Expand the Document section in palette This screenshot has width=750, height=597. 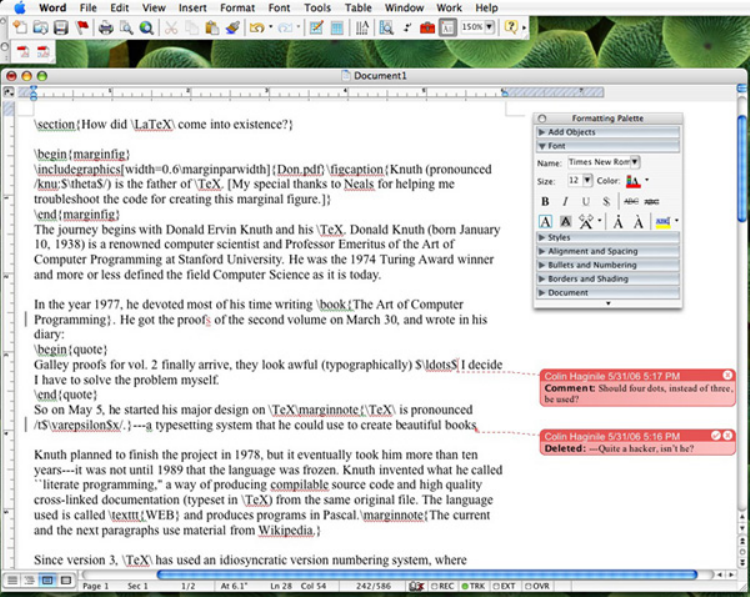pyautogui.click(x=608, y=292)
